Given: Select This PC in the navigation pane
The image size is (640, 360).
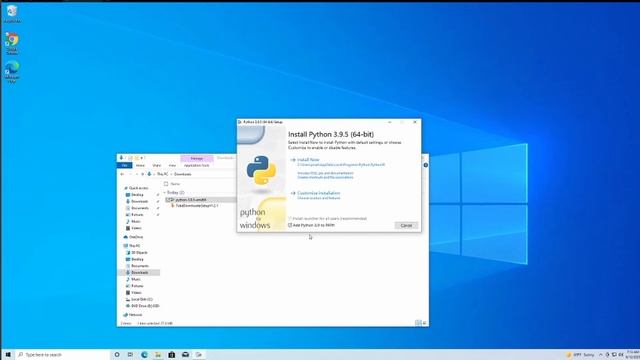Looking at the screenshot, I should click(134, 246).
